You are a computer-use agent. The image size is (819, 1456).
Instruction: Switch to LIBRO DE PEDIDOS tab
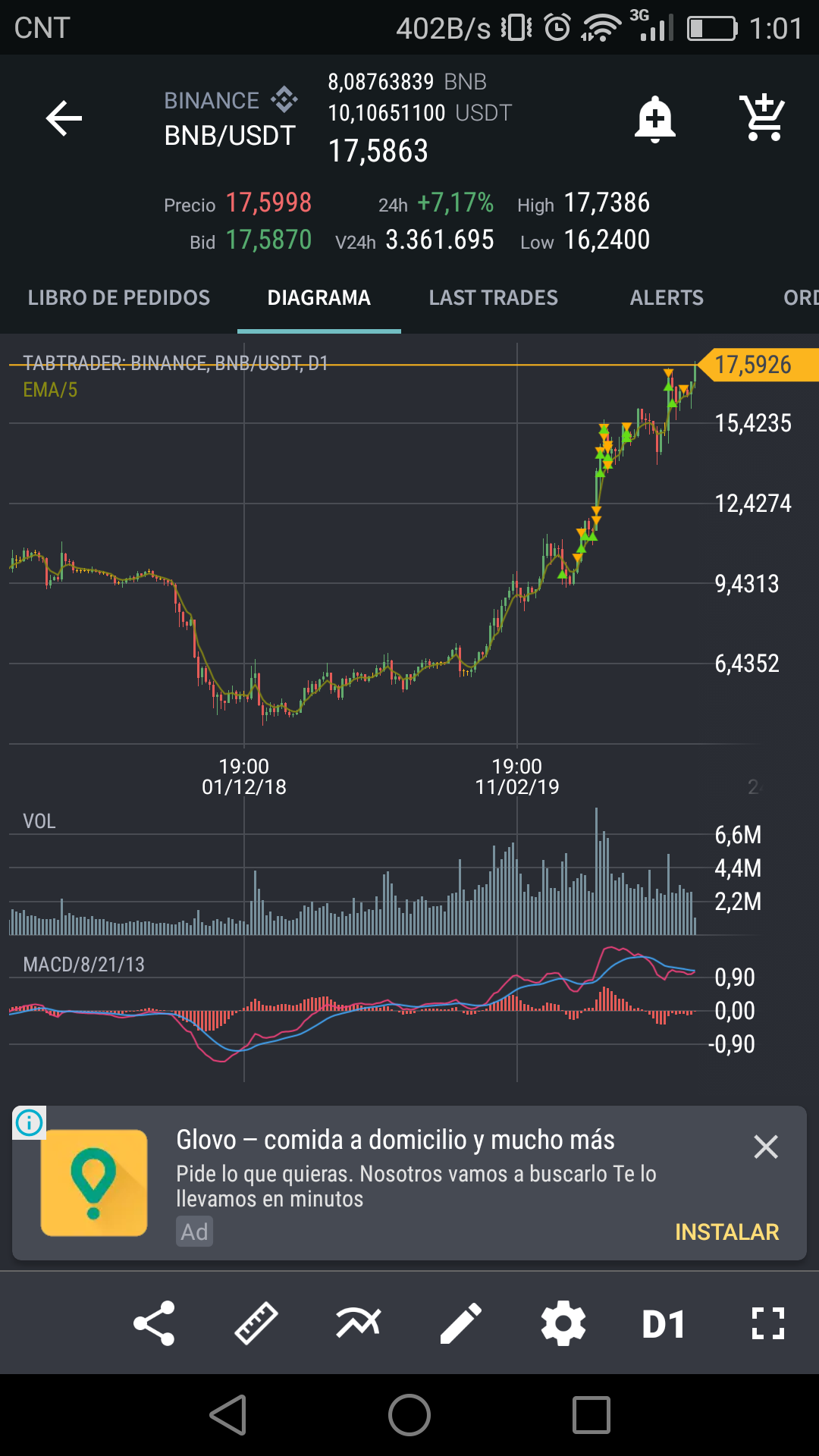[x=119, y=298]
